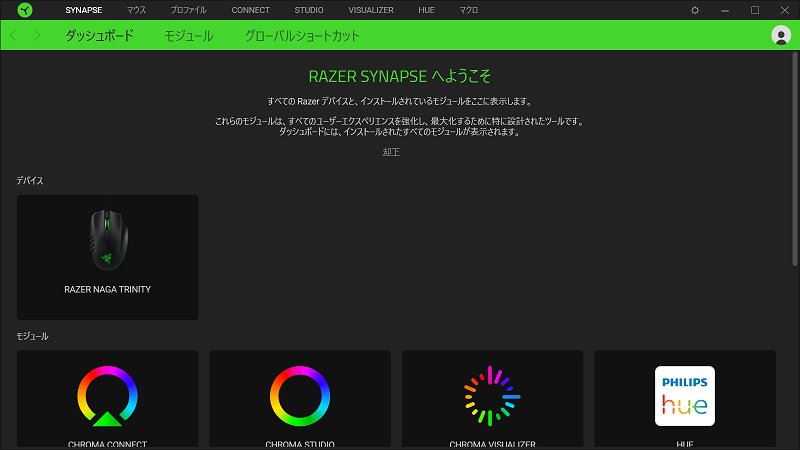
Task: Select the Razer Naga Trinity device card
Action: 107,257
